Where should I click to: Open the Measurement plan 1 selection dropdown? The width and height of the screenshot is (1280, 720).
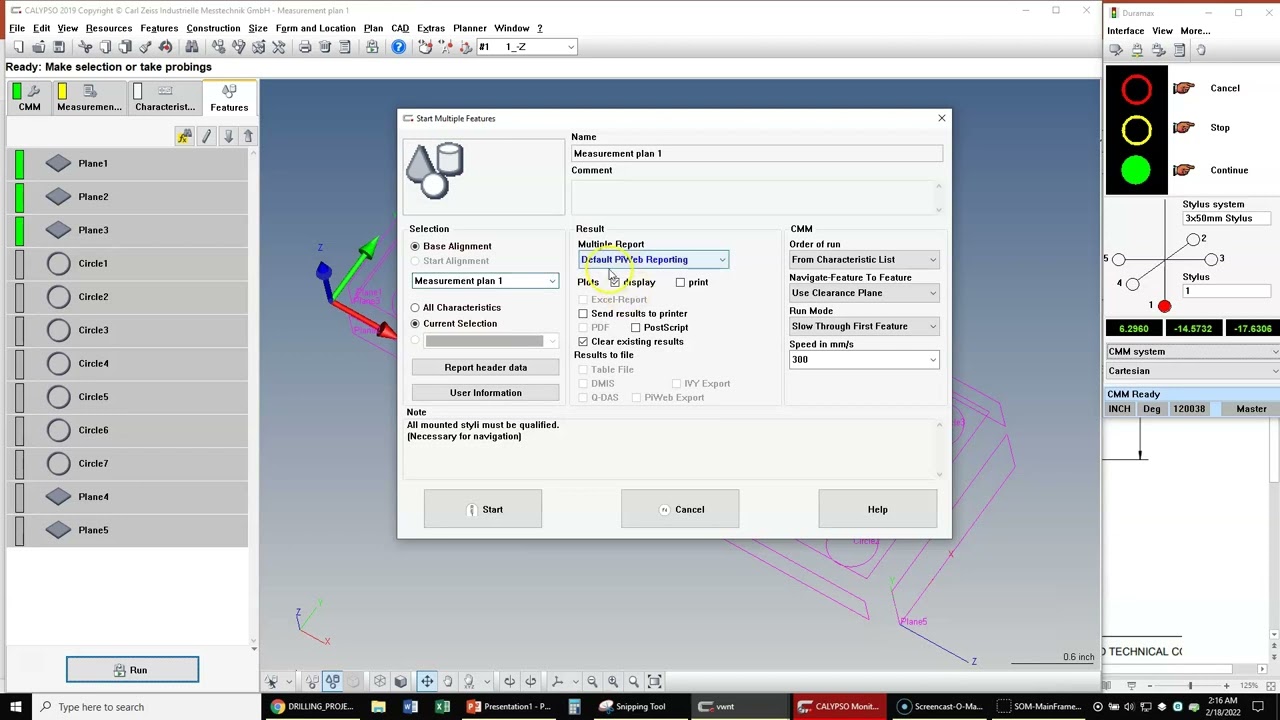pos(485,281)
